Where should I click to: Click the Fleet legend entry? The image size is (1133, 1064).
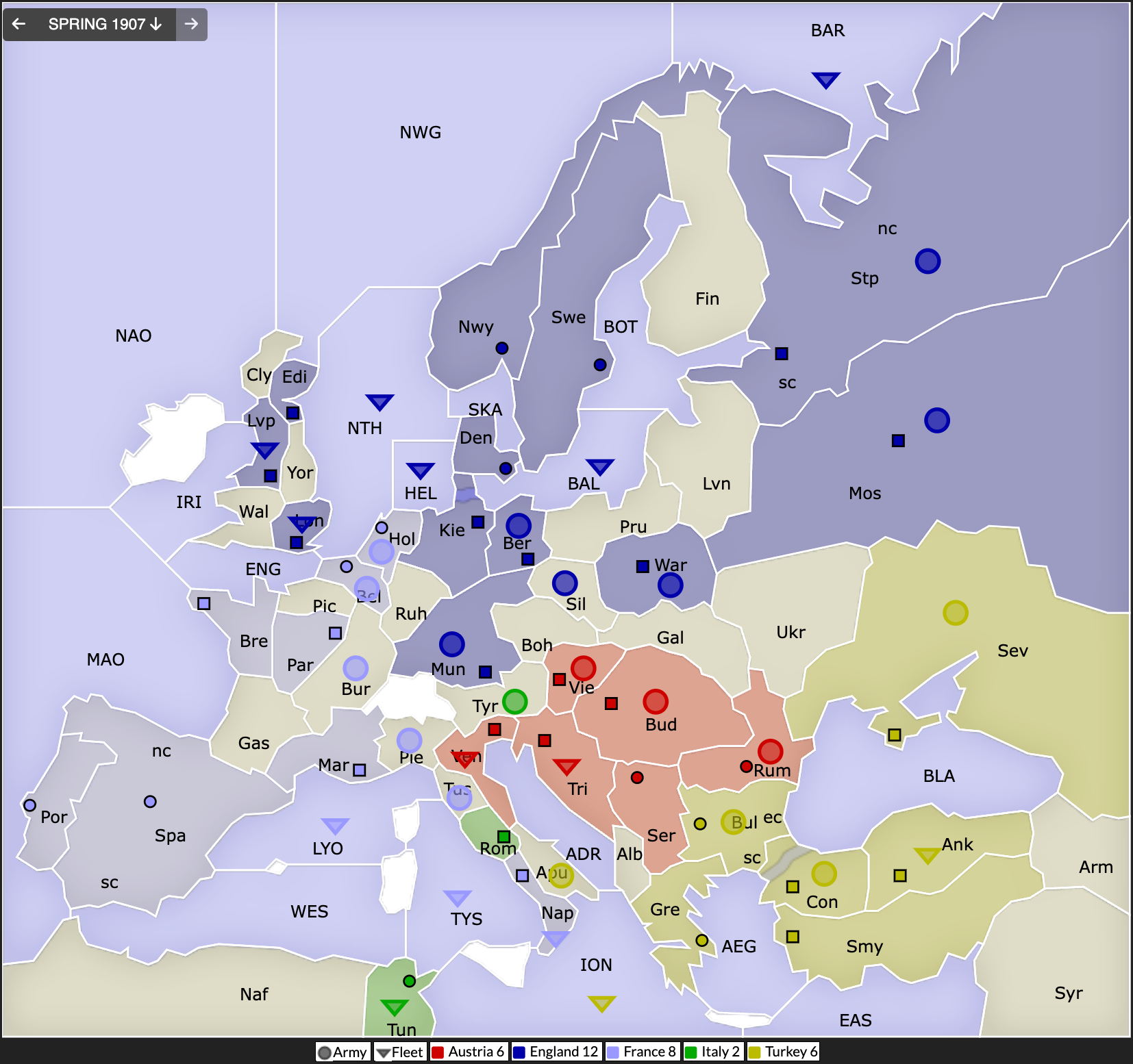400,1052
